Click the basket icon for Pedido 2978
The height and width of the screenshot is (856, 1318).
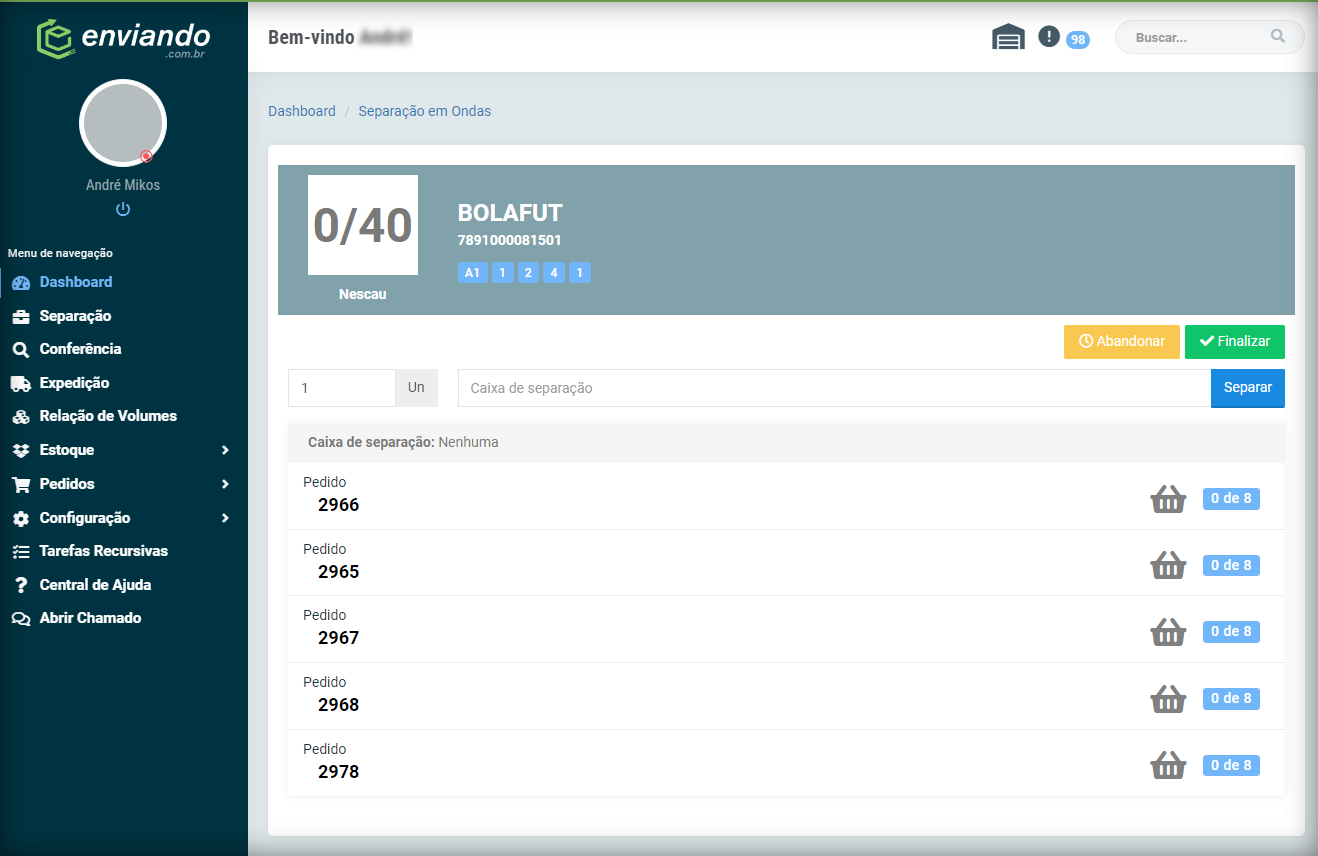[x=1168, y=766]
